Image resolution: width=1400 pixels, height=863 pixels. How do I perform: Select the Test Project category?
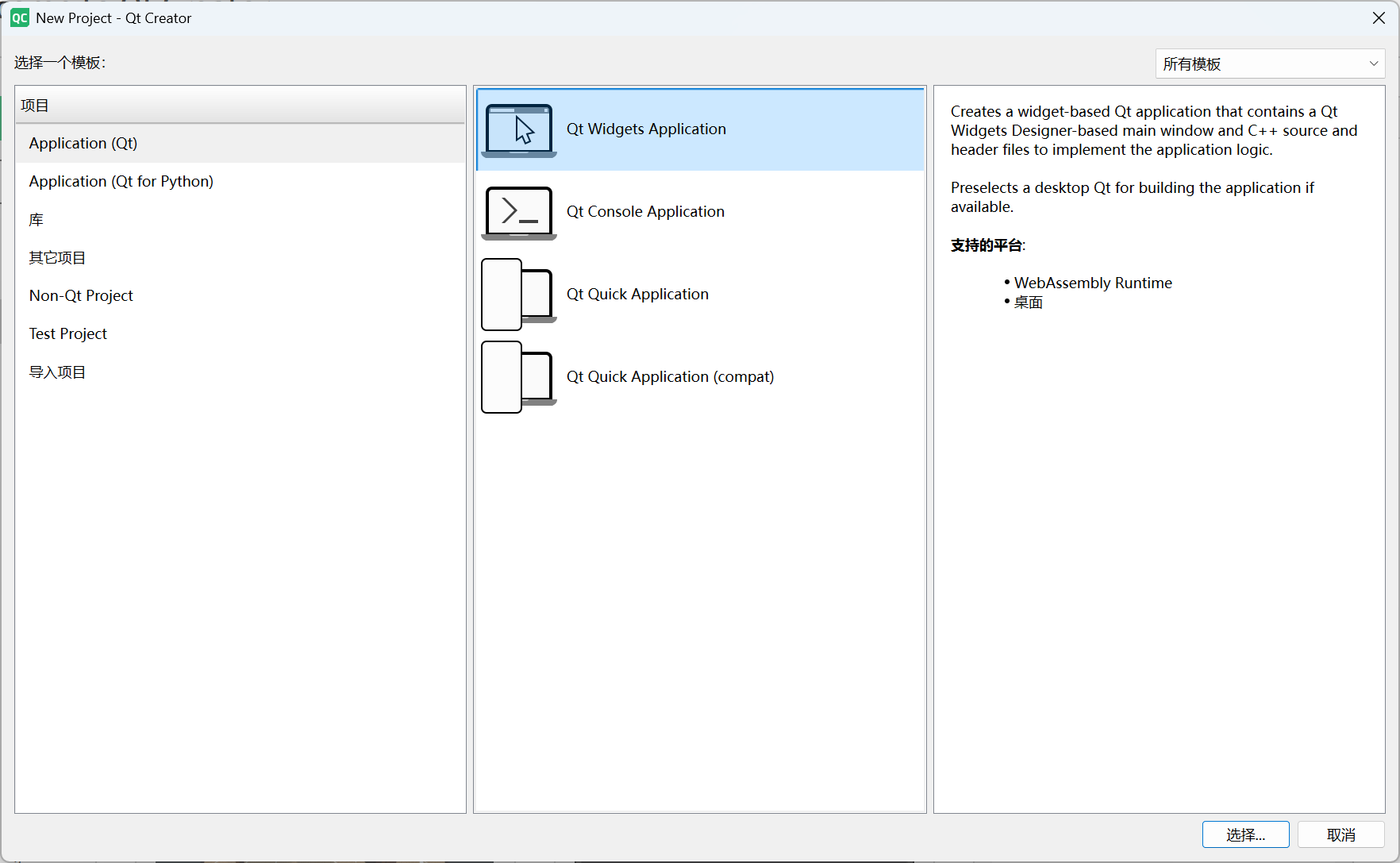click(240, 334)
